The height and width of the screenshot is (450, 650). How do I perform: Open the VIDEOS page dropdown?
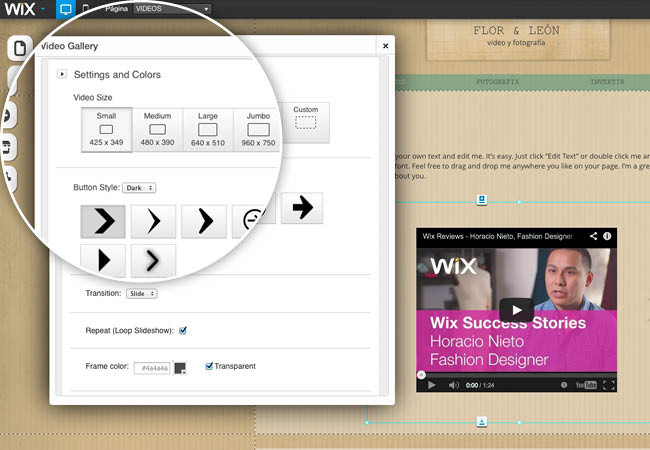tap(172, 9)
